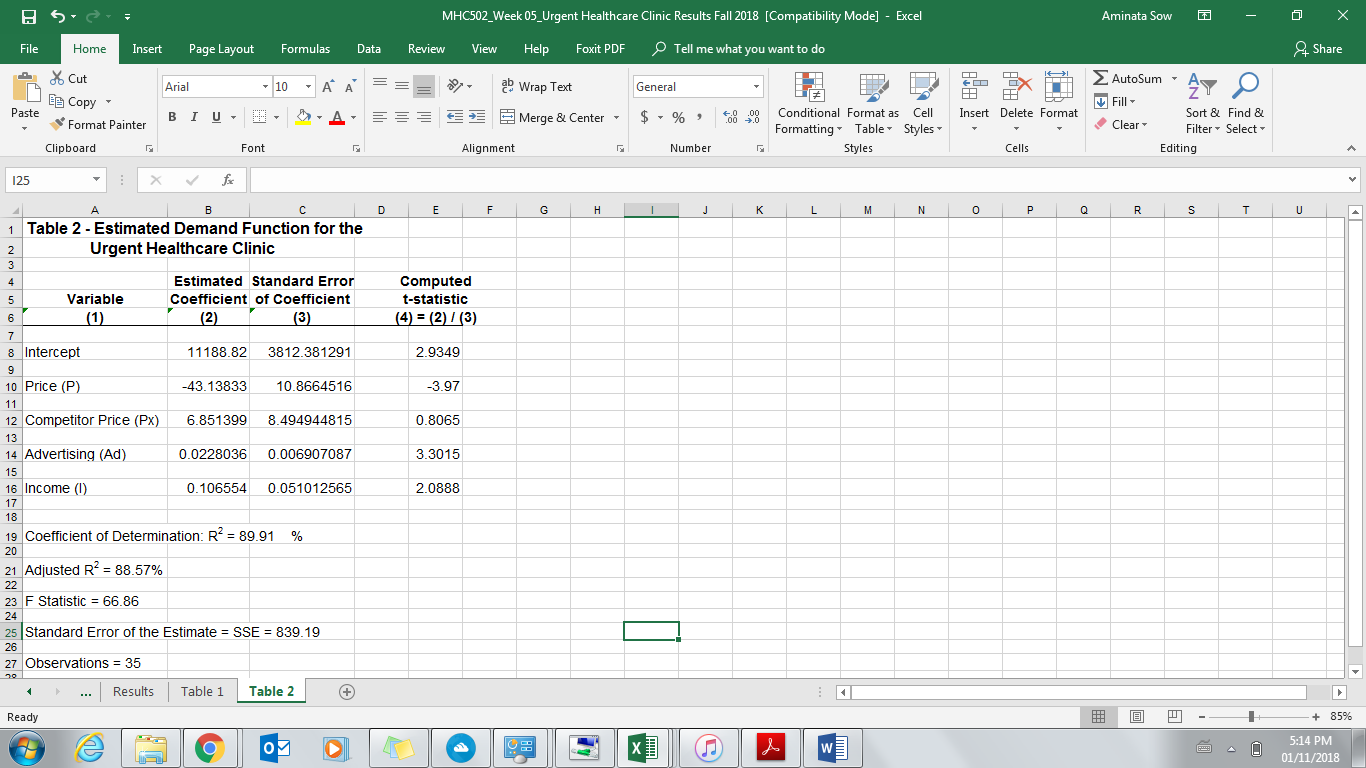Click the Save icon in Quick Access Toolbar

[30, 16]
